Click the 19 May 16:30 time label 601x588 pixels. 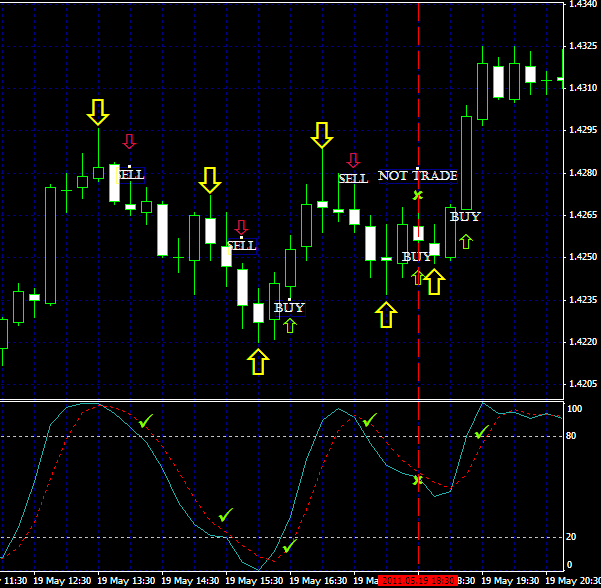coord(318,581)
